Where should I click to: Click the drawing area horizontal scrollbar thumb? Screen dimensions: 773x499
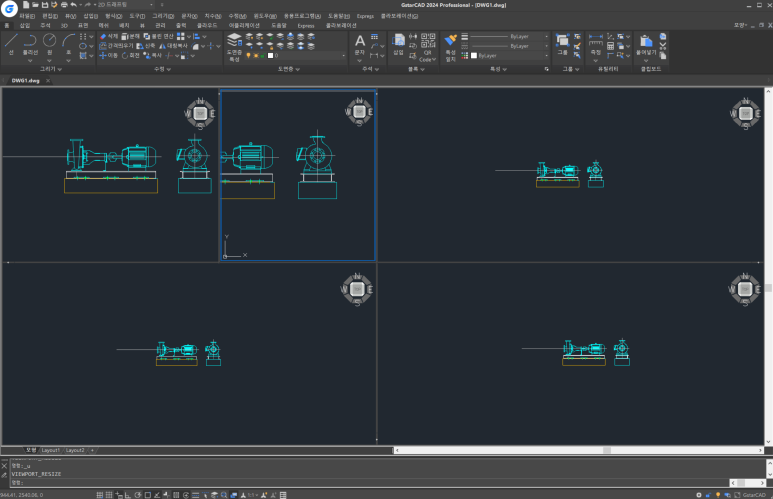[607, 450]
